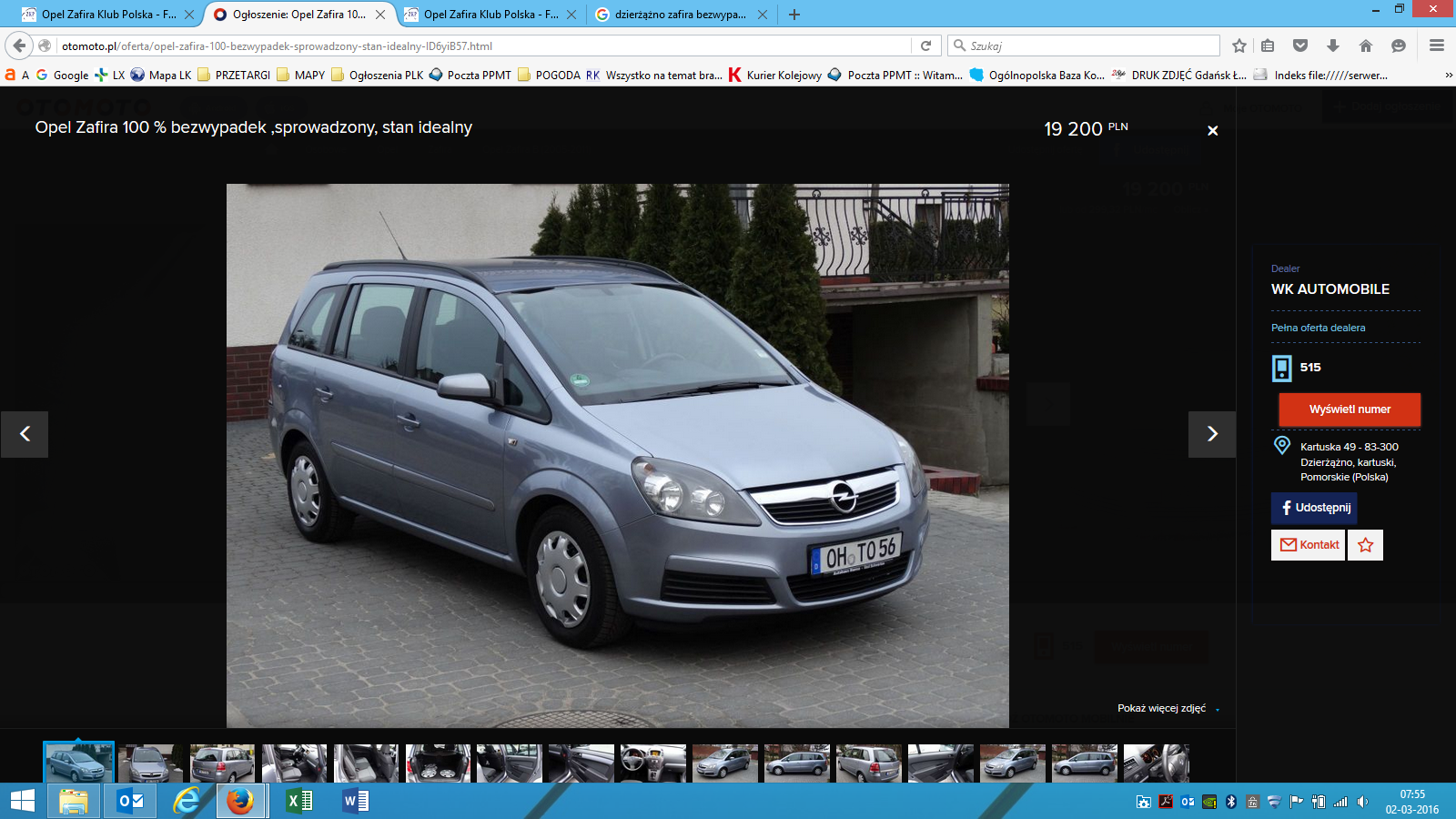This screenshot has height=819, width=1456.
Task: Open the Firefox downloads arrow icon
Action: tap(1332, 45)
